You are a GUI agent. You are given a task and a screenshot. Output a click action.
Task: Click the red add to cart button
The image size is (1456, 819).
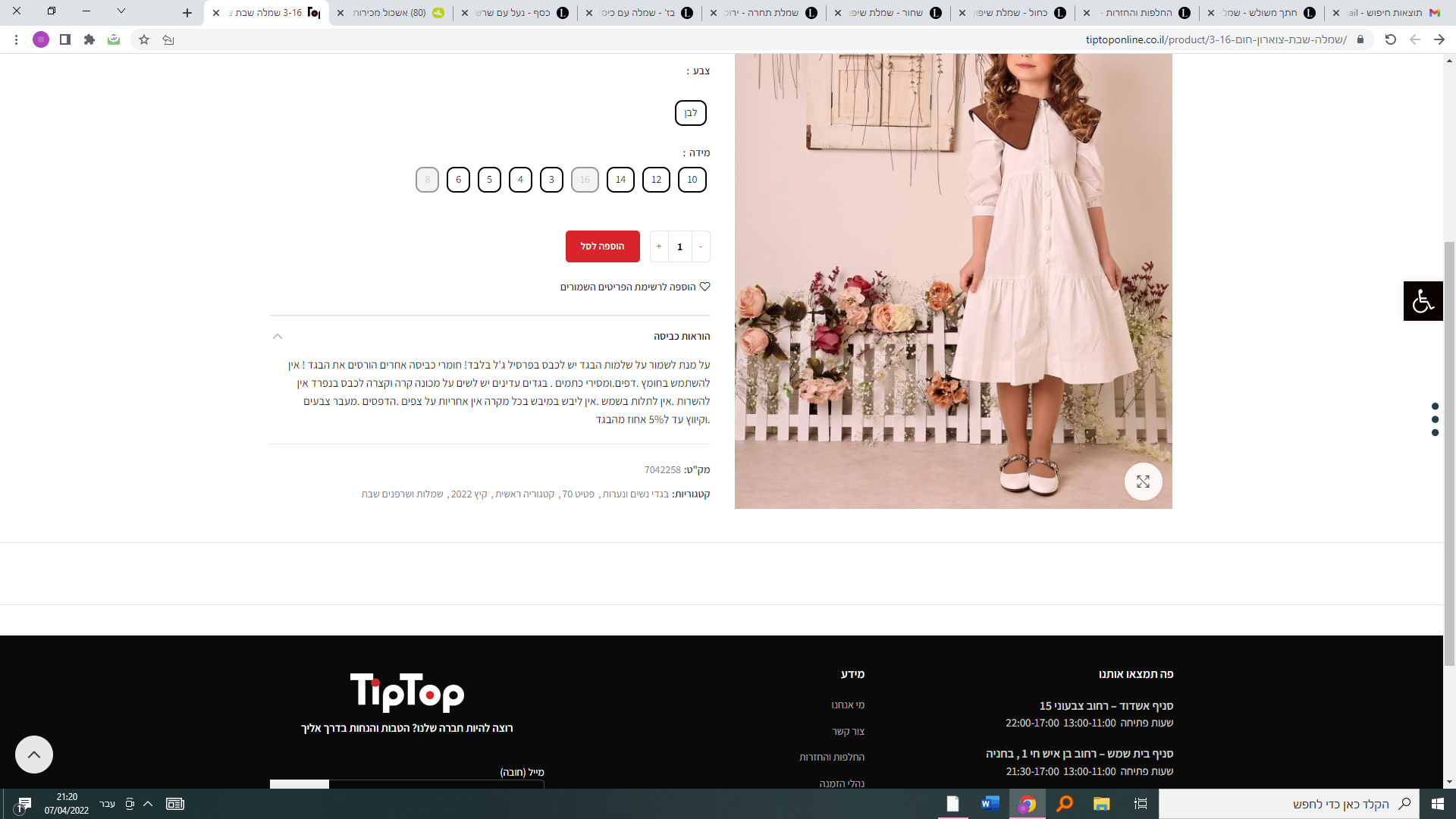point(602,246)
